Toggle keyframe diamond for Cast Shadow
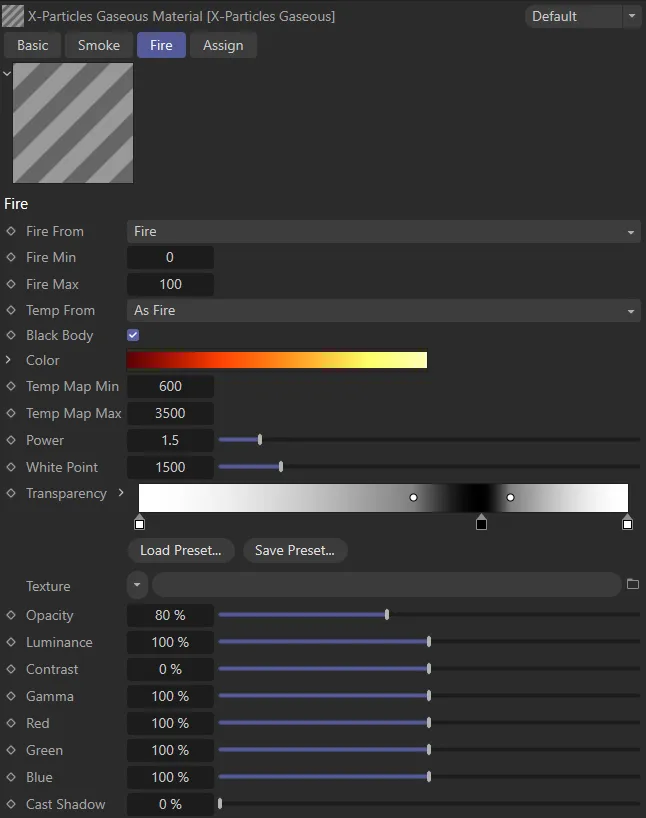The width and height of the screenshot is (646, 818). (x=11, y=804)
